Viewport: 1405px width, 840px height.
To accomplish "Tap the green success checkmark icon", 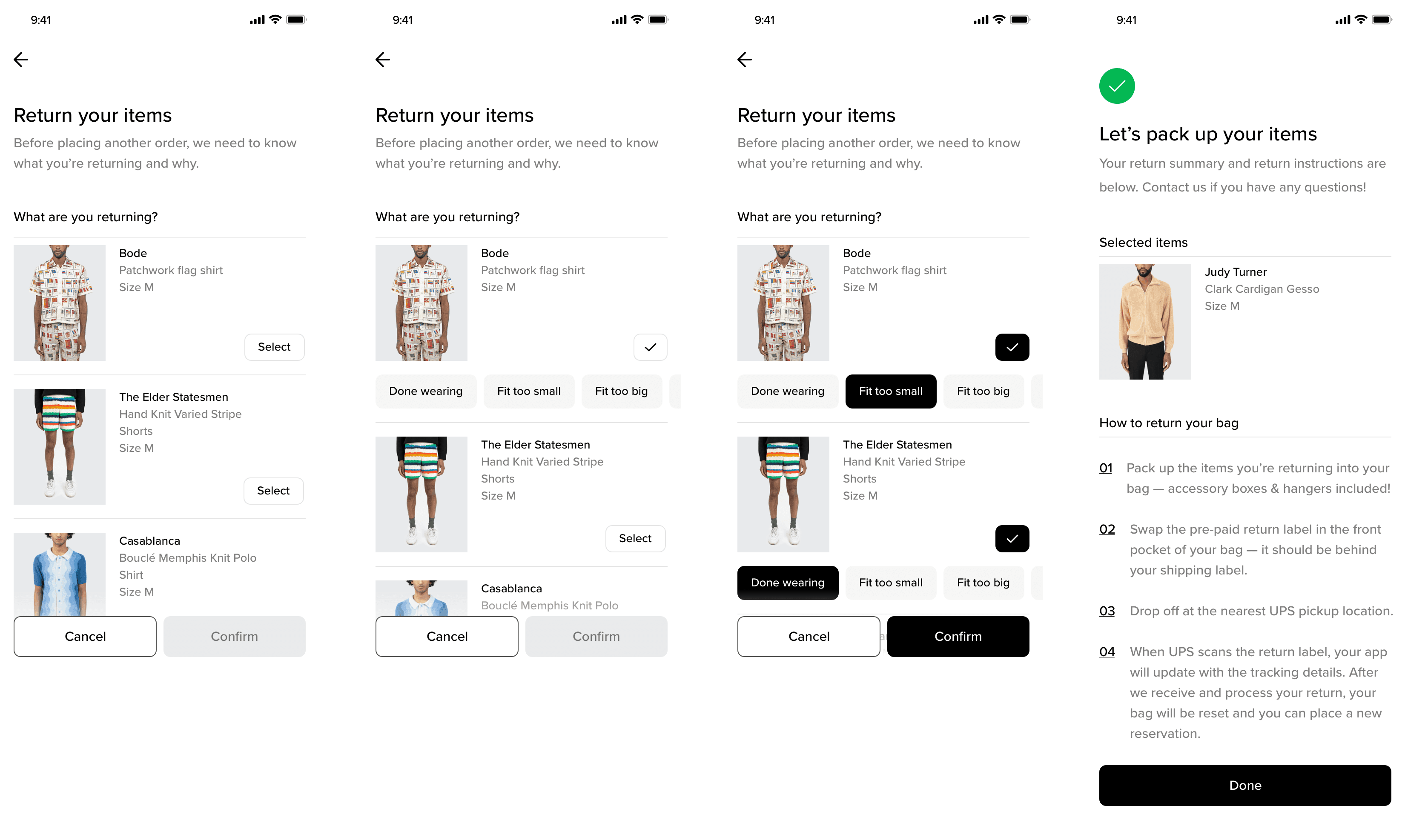I will (1117, 86).
